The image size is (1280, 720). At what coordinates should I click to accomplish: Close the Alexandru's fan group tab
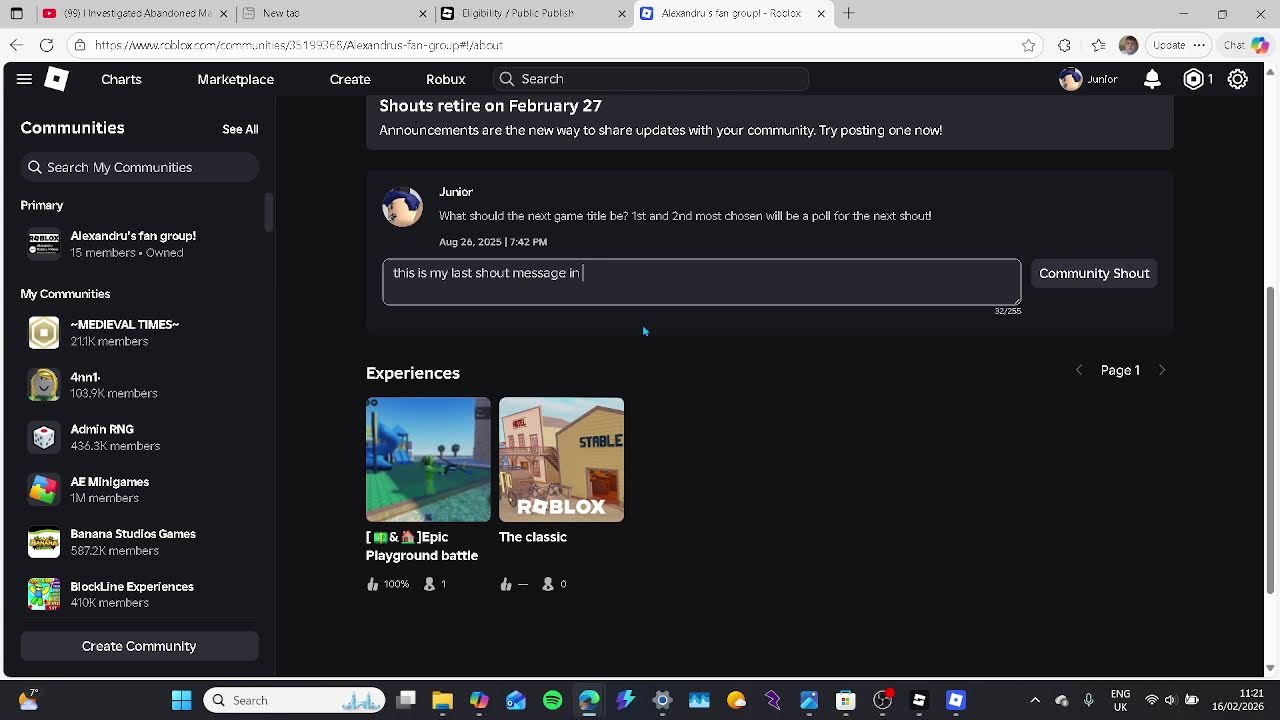click(822, 13)
